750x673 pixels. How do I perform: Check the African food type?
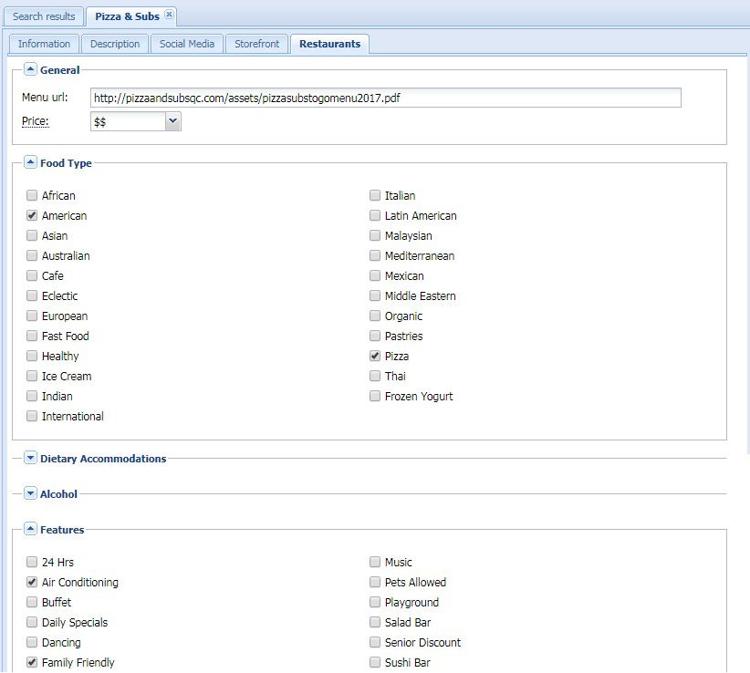[x=32, y=195]
